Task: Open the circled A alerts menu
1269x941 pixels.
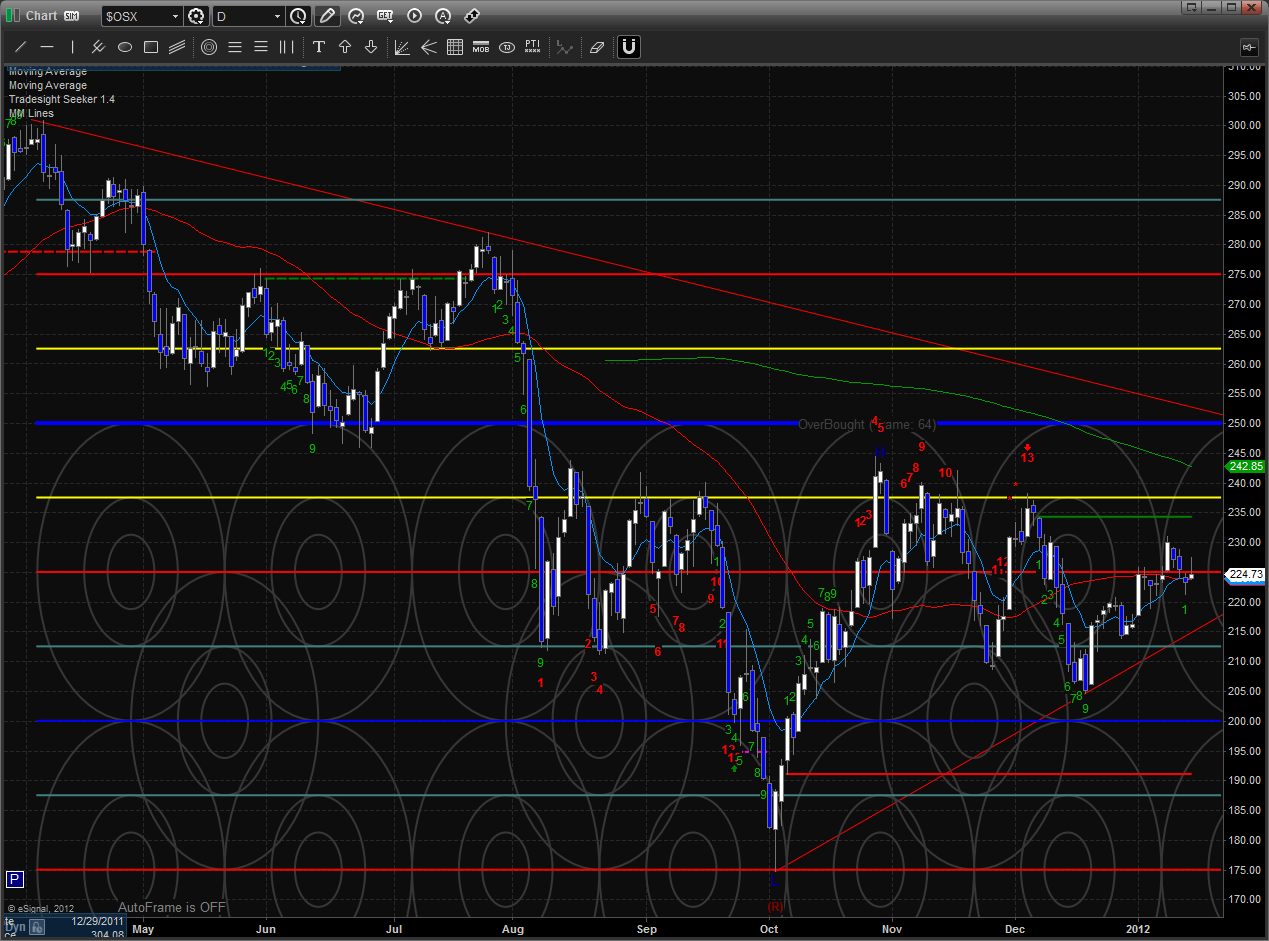Action: [x=443, y=16]
